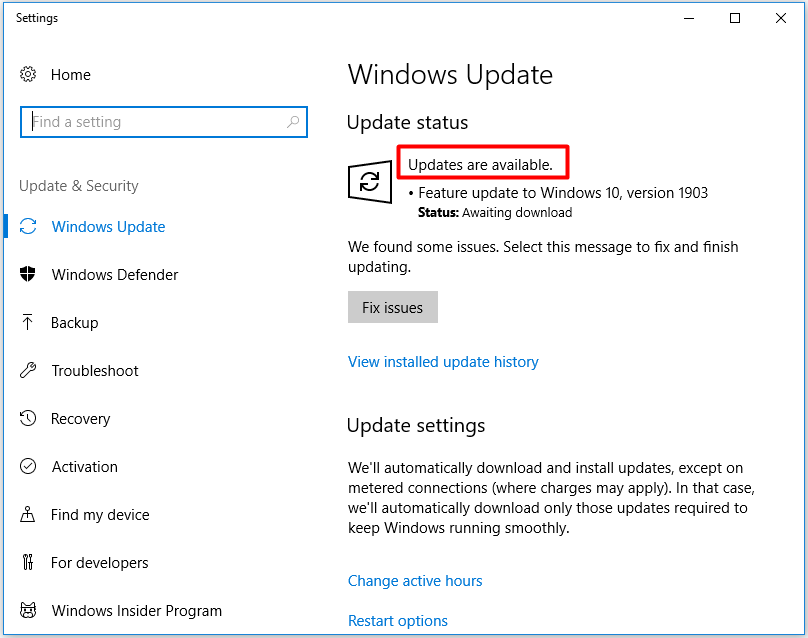Click the Update & Security heading

coord(79,186)
